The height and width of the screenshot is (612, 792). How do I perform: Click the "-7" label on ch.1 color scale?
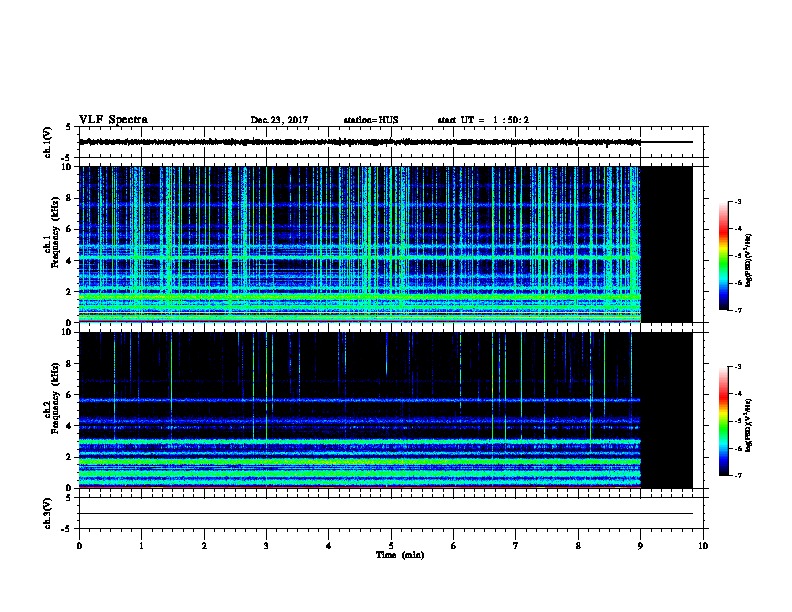(x=737, y=310)
